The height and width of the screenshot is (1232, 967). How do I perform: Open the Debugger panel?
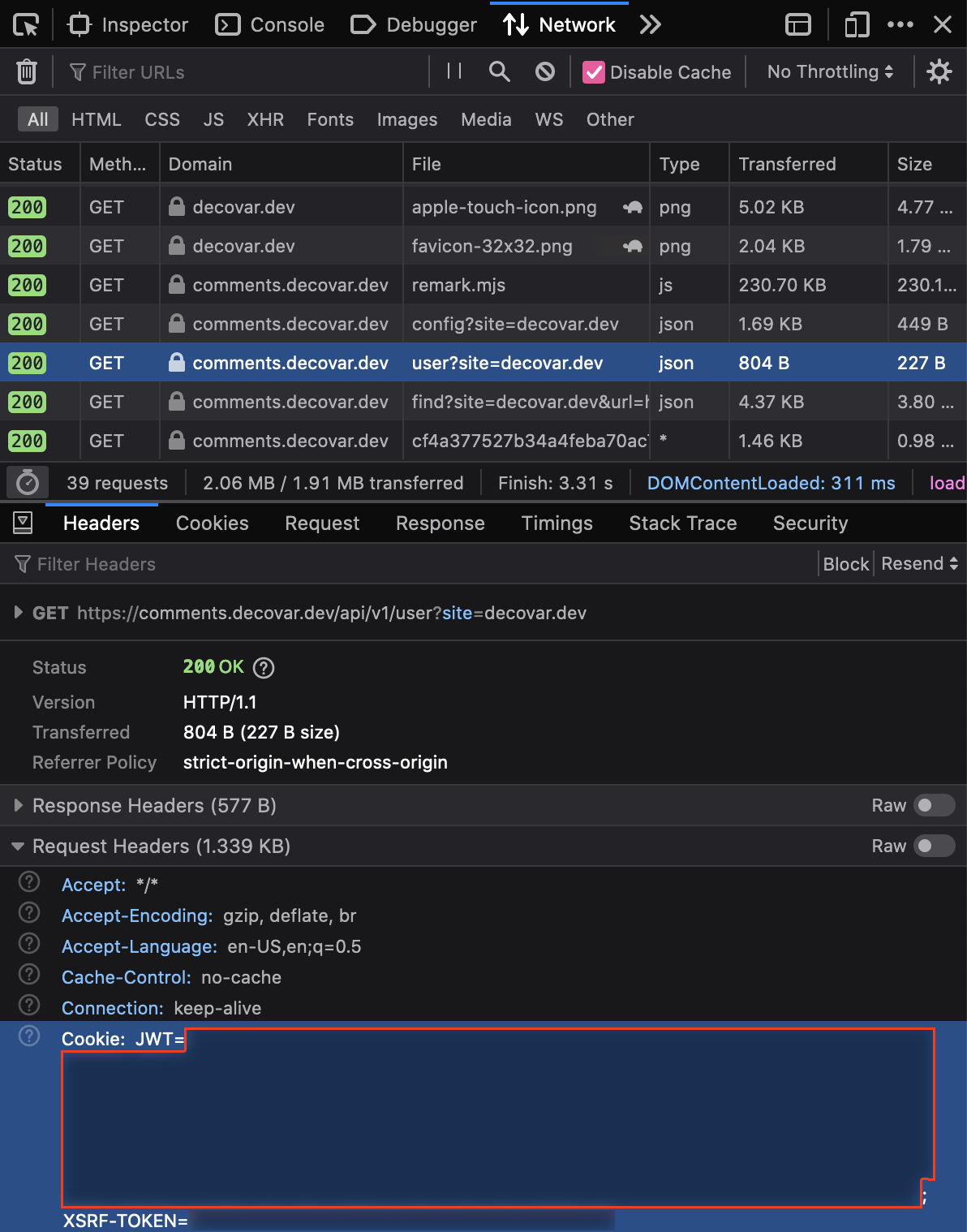click(x=414, y=25)
